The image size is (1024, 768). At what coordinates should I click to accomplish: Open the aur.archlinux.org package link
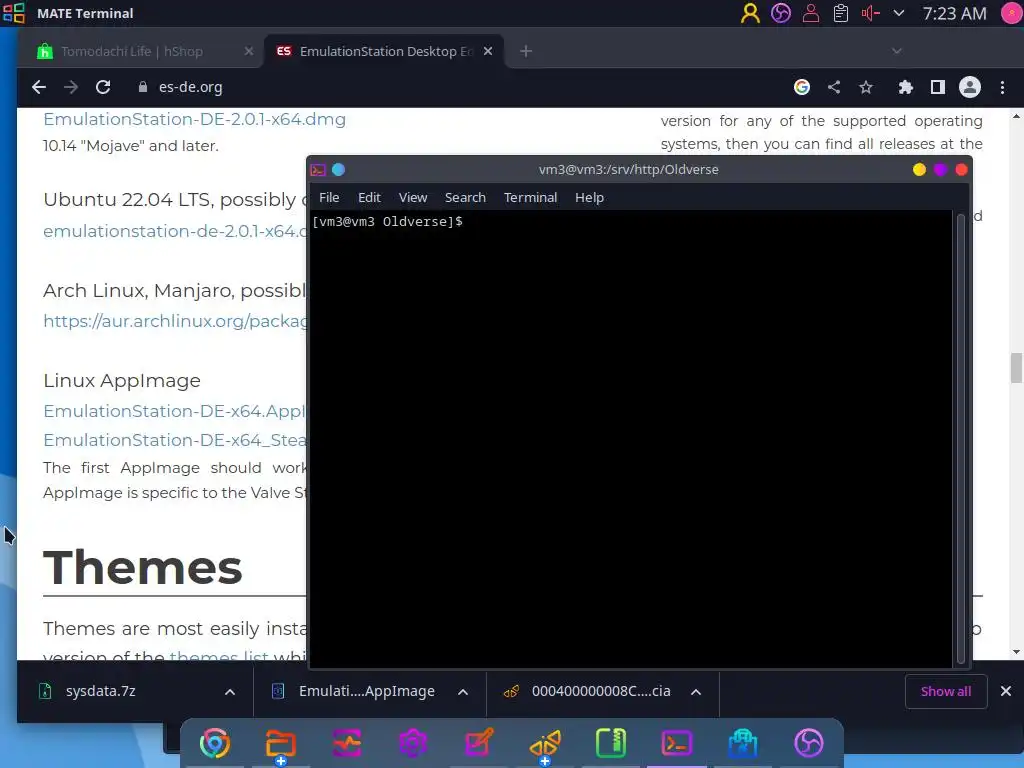coord(174,321)
